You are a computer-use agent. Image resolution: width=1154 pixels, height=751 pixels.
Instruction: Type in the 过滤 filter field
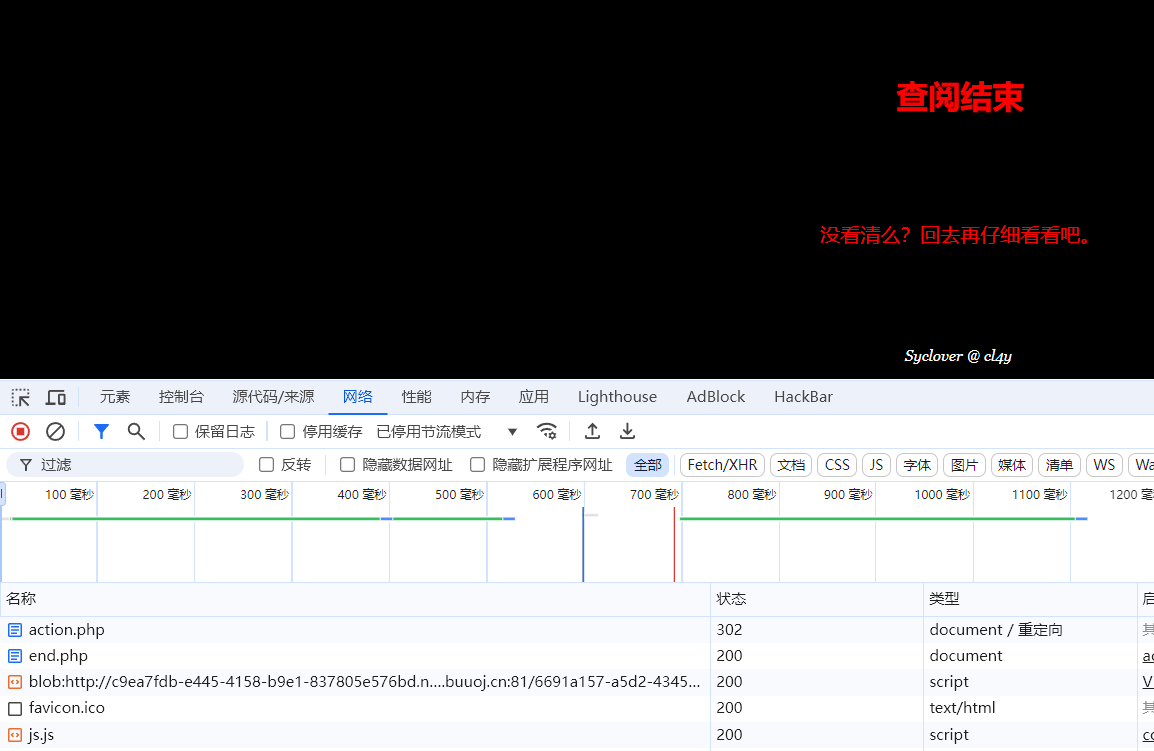(135, 465)
